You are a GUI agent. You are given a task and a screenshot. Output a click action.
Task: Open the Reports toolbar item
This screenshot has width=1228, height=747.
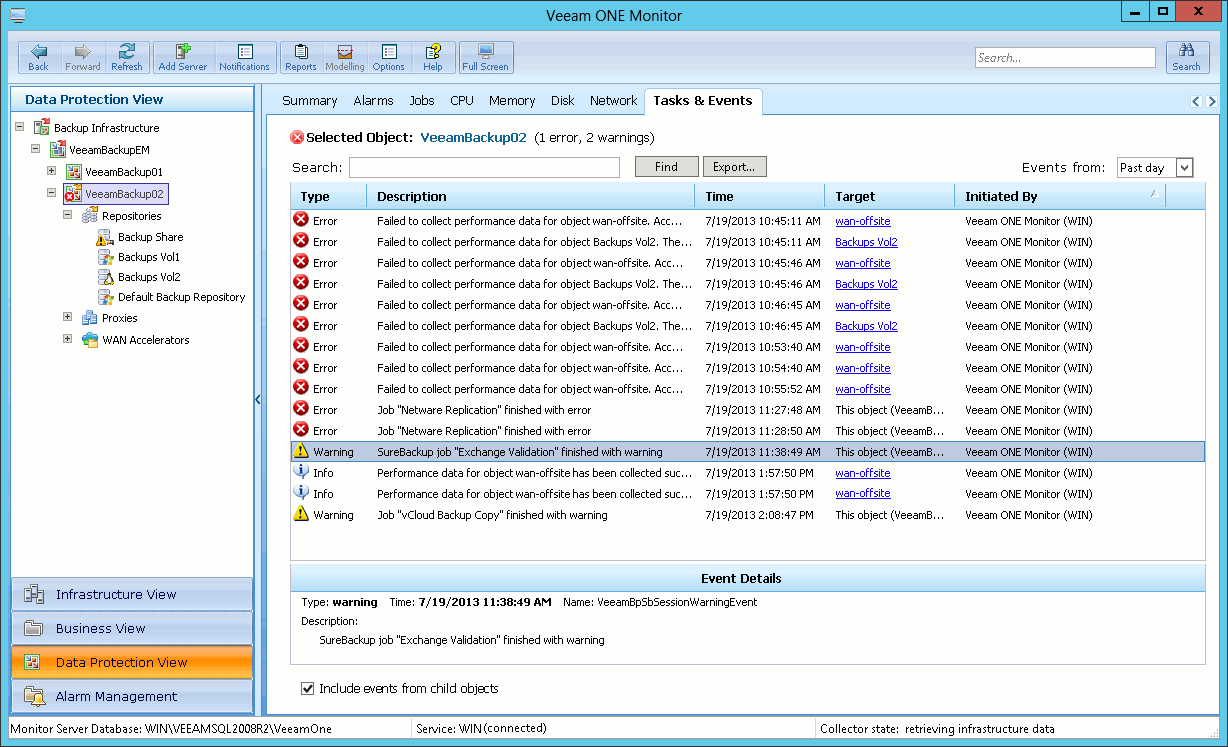tap(301, 57)
